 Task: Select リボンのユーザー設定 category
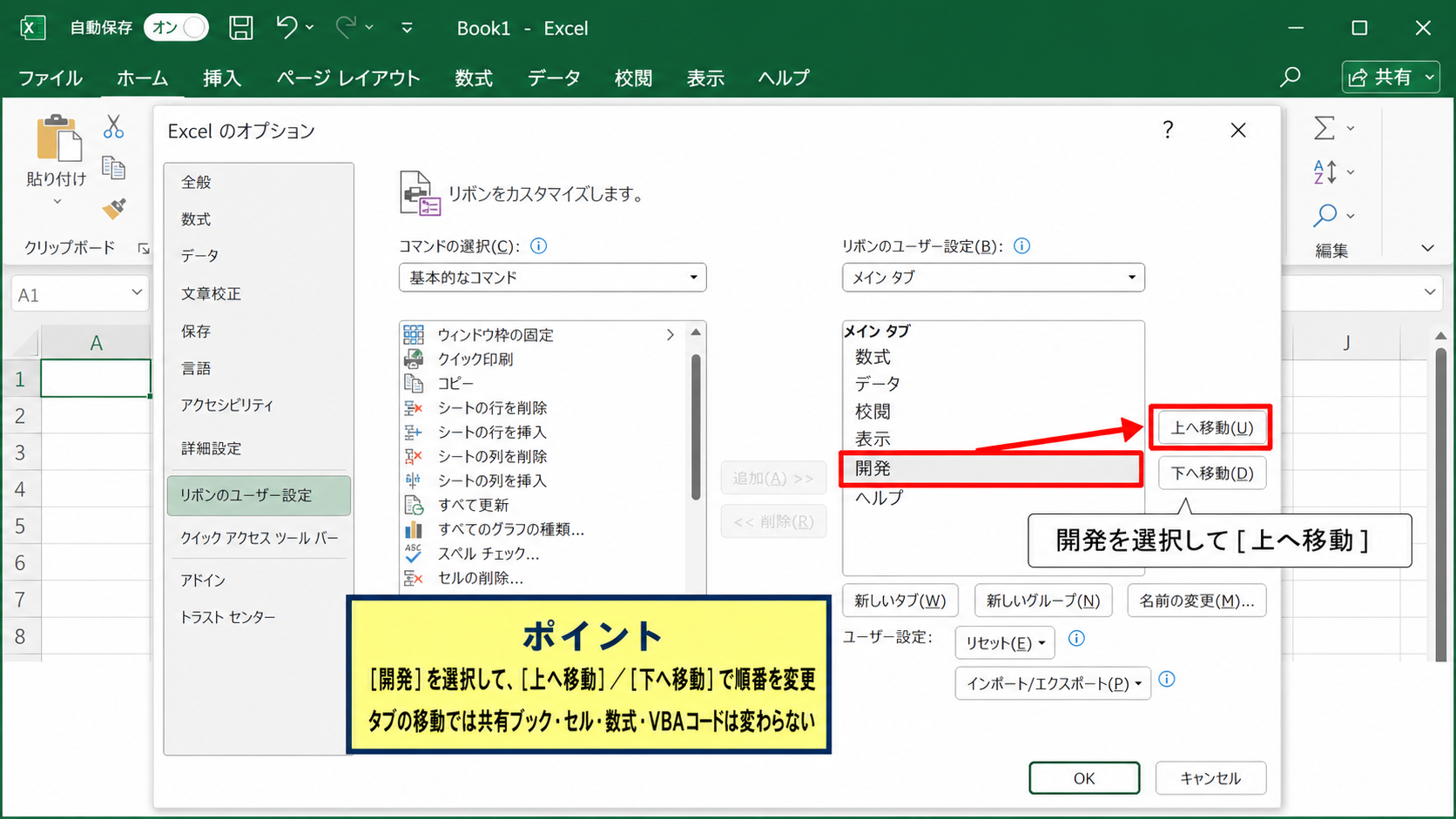pos(259,495)
